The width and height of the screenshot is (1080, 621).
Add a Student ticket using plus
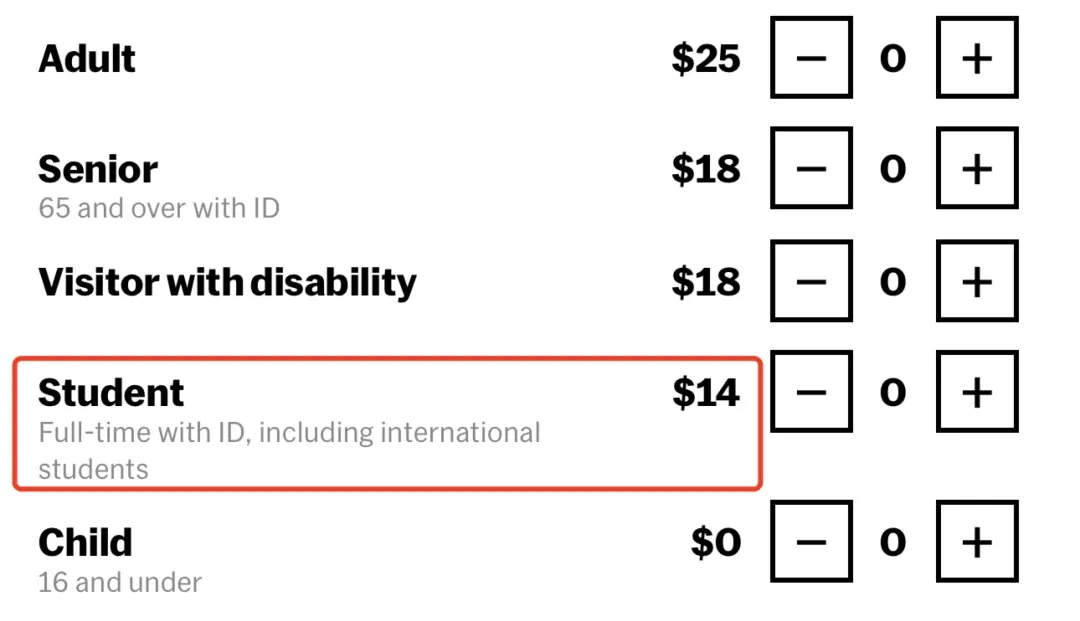[x=976, y=393]
